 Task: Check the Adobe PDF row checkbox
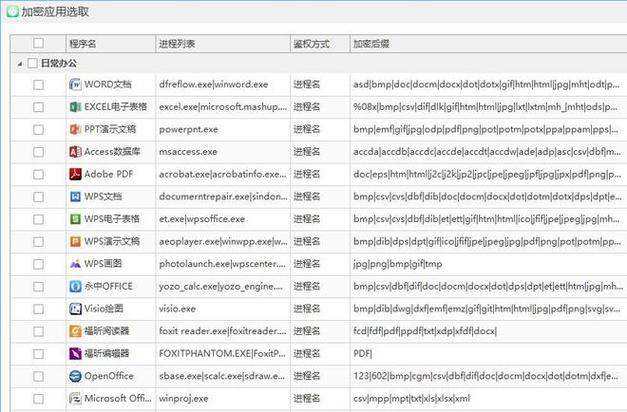click(x=38, y=174)
